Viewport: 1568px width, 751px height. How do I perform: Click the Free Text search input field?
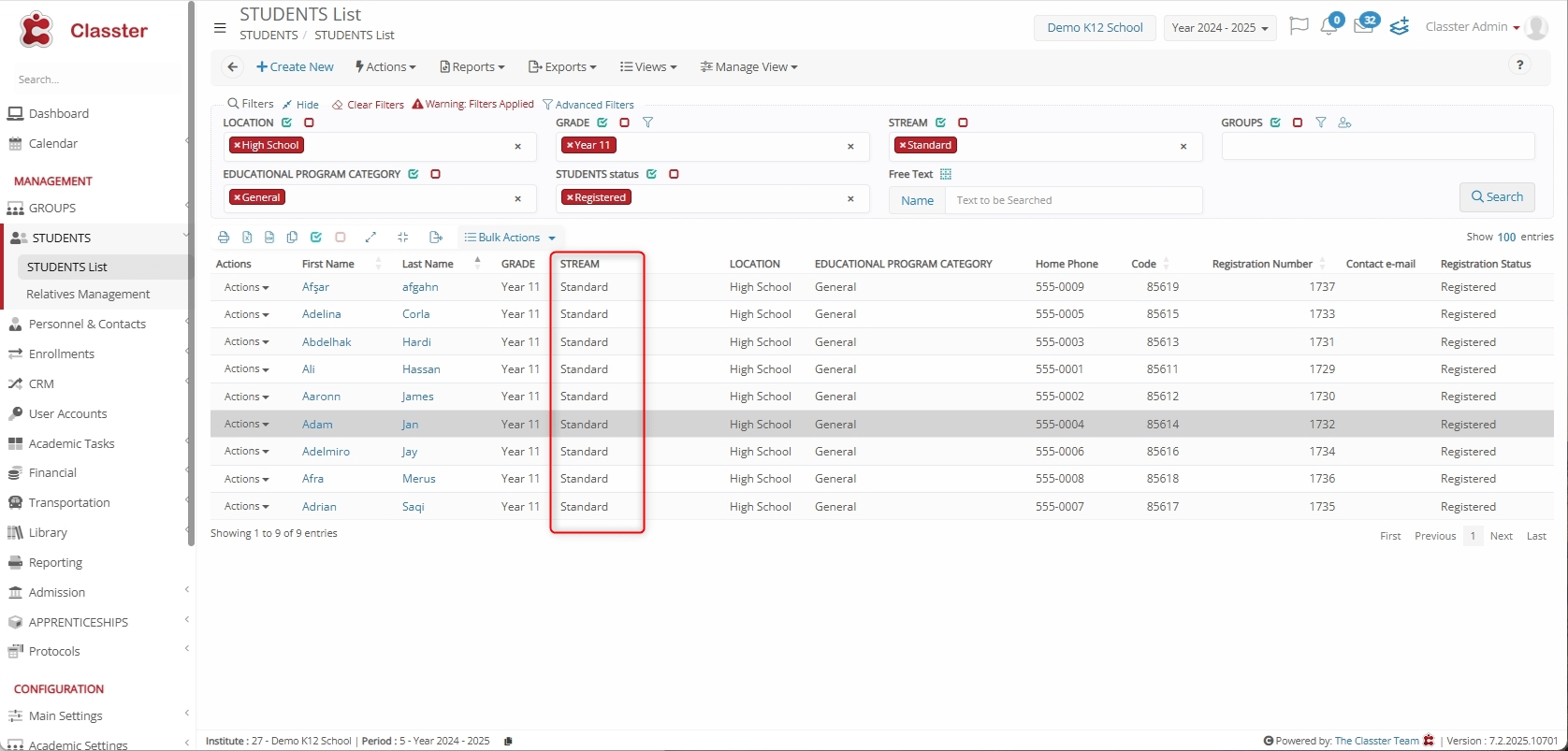pos(1072,200)
